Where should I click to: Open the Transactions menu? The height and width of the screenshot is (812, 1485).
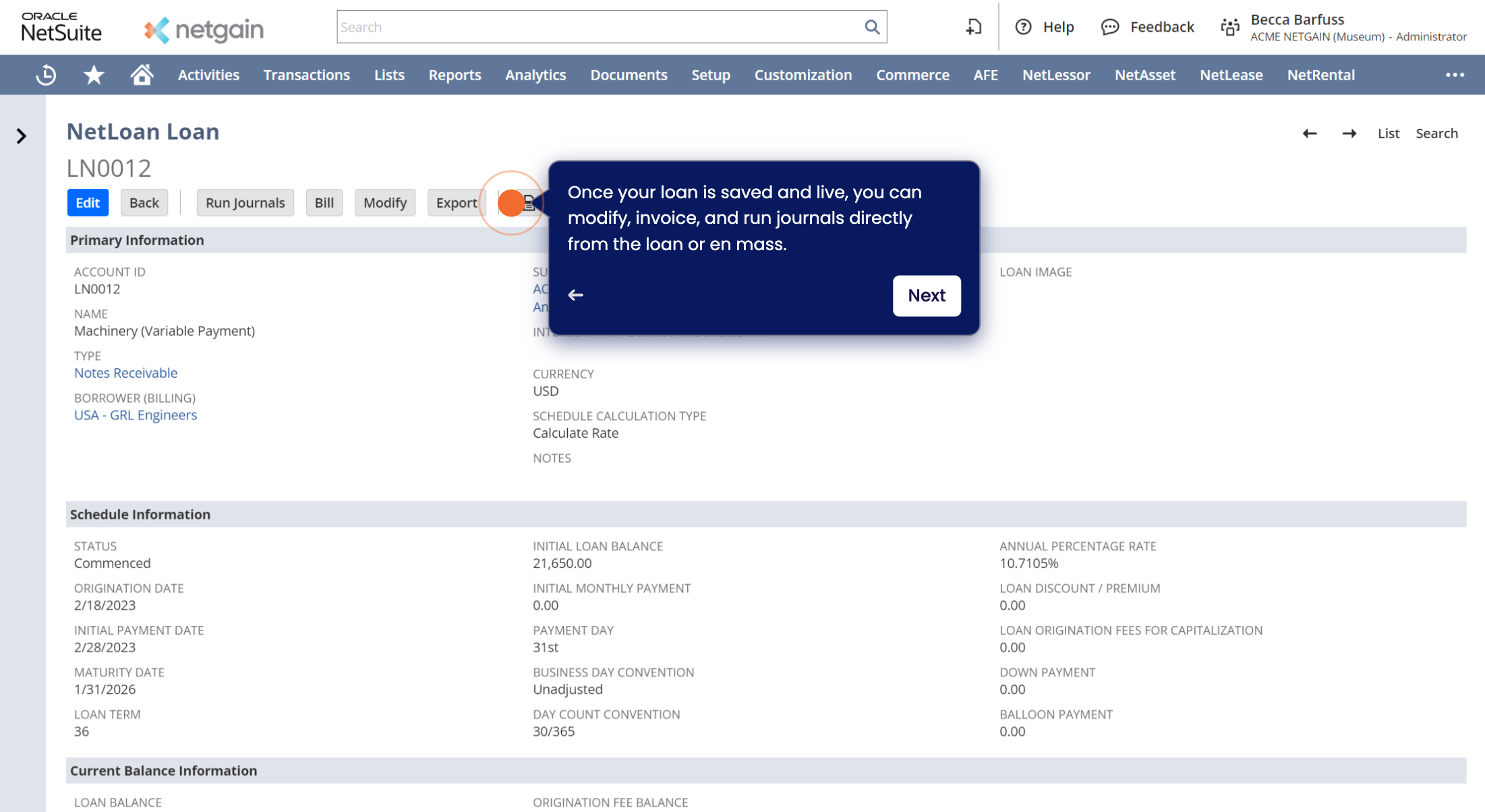pos(306,75)
